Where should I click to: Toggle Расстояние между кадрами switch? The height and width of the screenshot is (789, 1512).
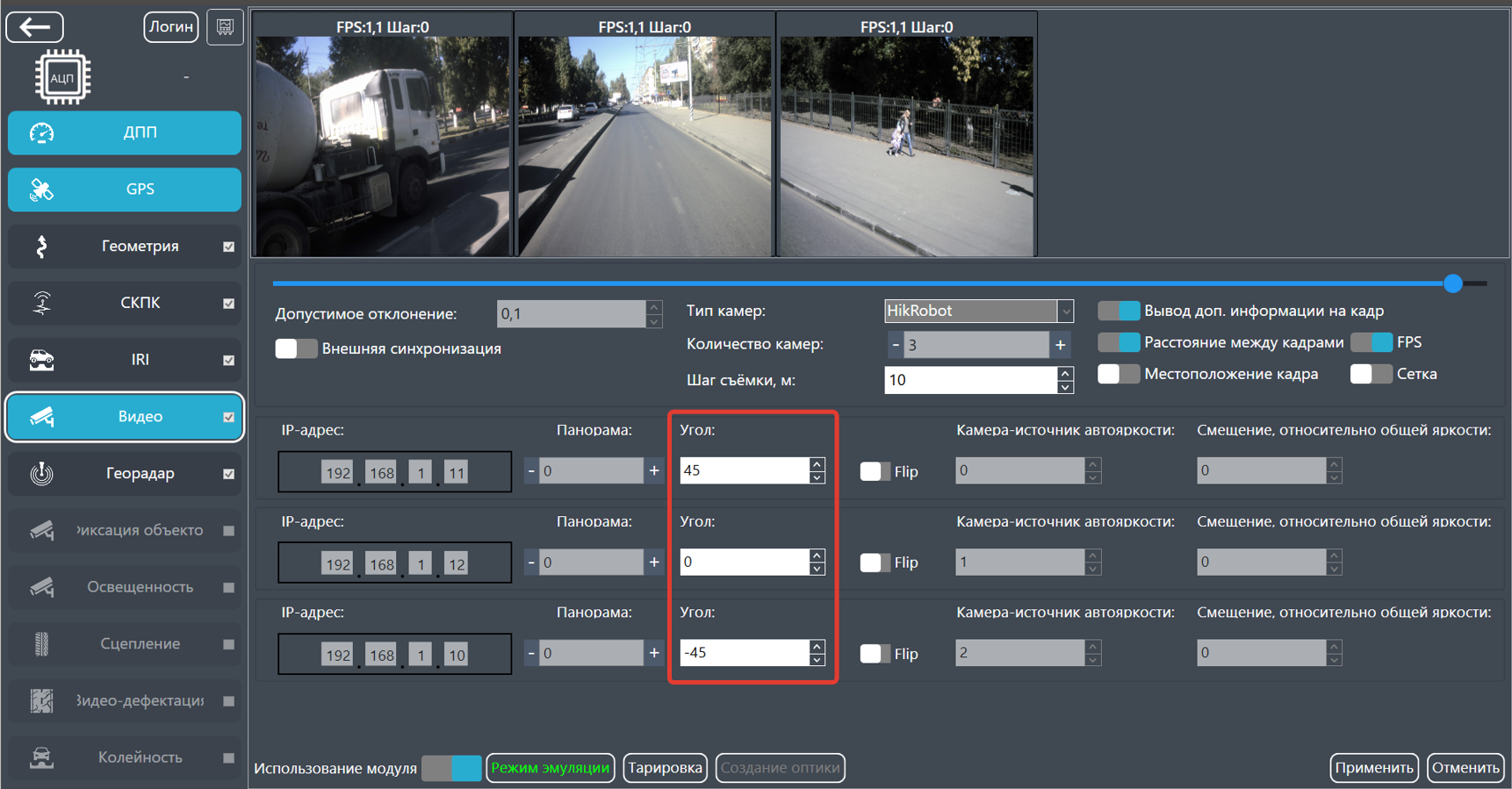click(1119, 342)
